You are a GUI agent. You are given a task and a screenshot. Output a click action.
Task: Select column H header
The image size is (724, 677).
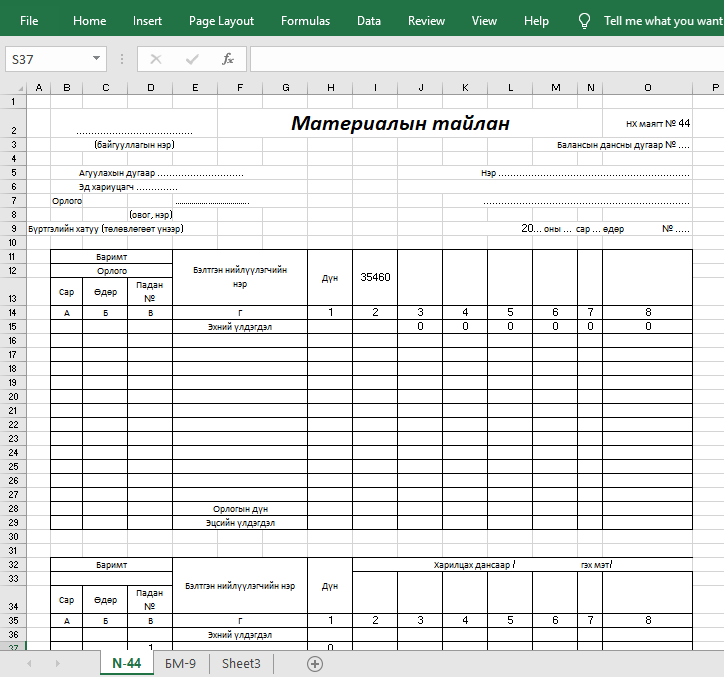coord(331,88)
